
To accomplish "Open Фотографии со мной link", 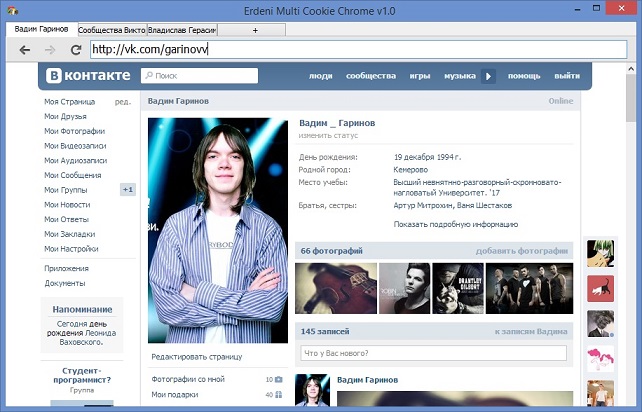I will tap(188, 380).
